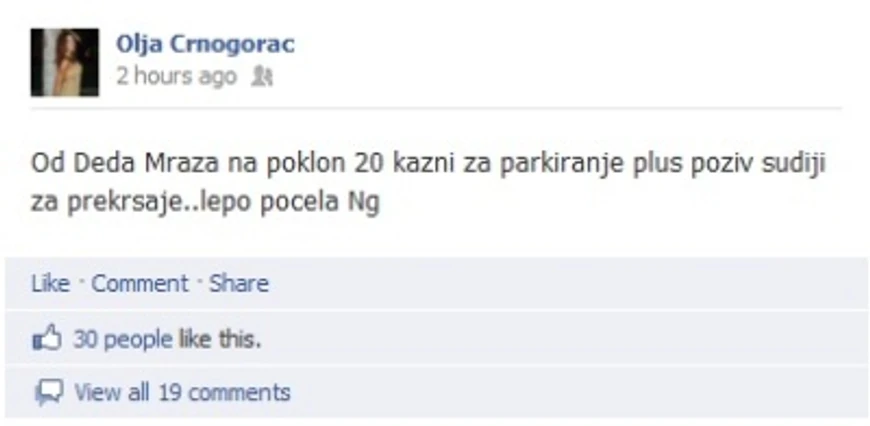The width and height of the screenshot is (870, 426).
Task: Open the '2 hours ago' timestamp permalink
Action: pos(176,77)
